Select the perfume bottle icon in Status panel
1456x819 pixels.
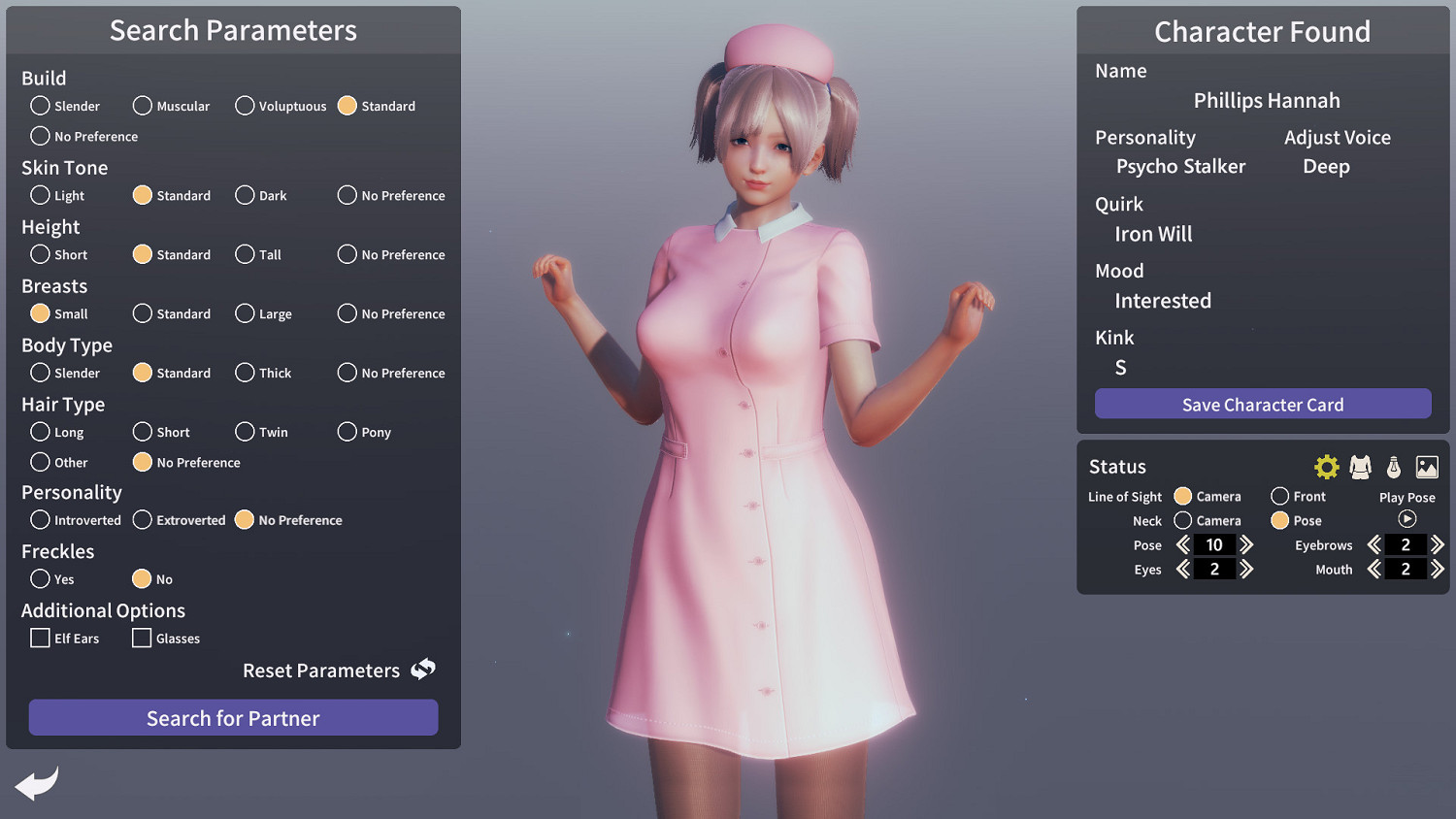(1394, 466)
